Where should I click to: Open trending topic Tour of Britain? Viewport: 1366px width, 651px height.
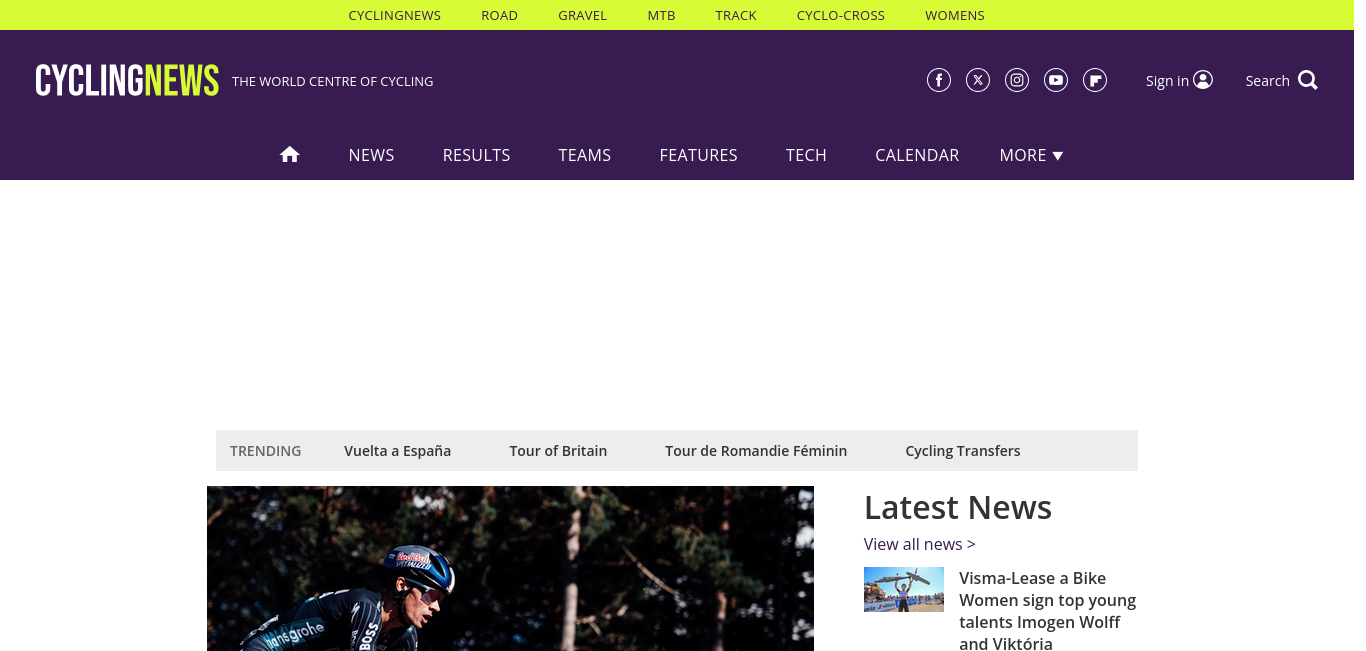point(558,451)
